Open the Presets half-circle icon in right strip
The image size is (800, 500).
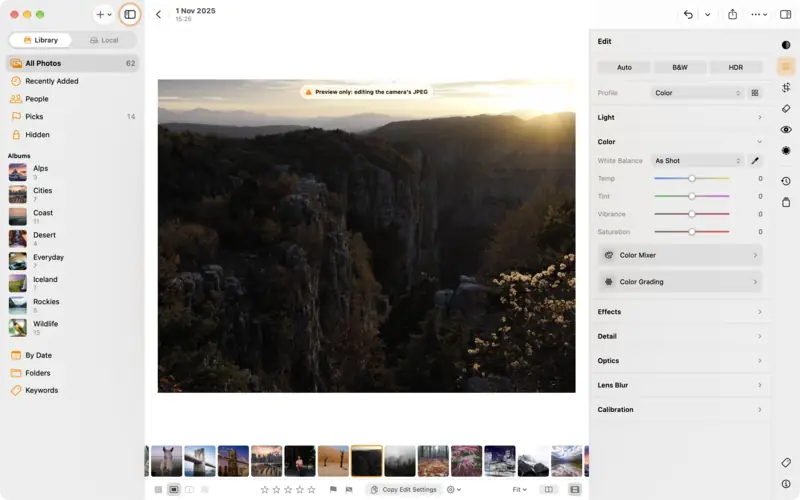click(786, 45)
